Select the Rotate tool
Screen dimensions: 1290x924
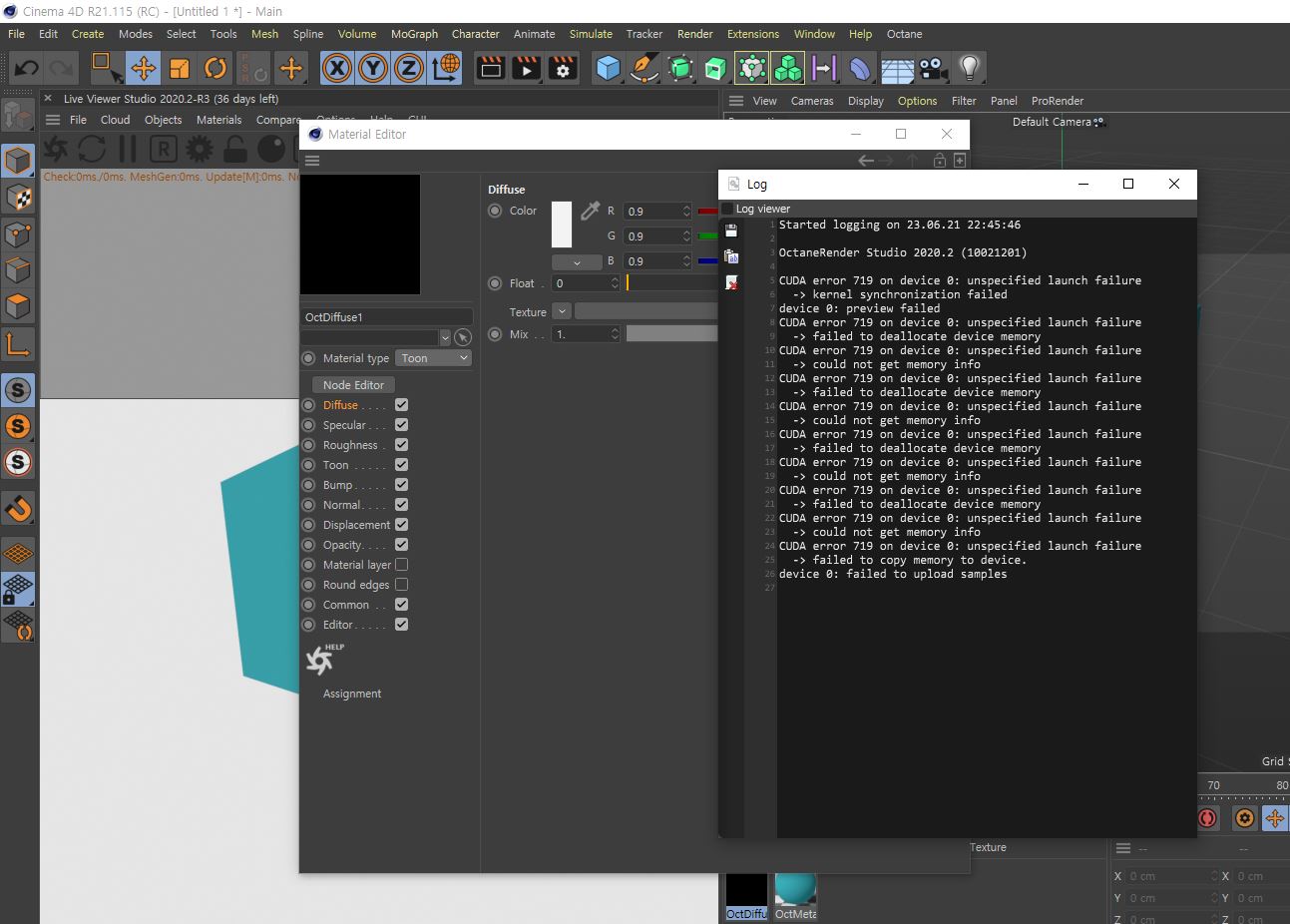[215, 68]
